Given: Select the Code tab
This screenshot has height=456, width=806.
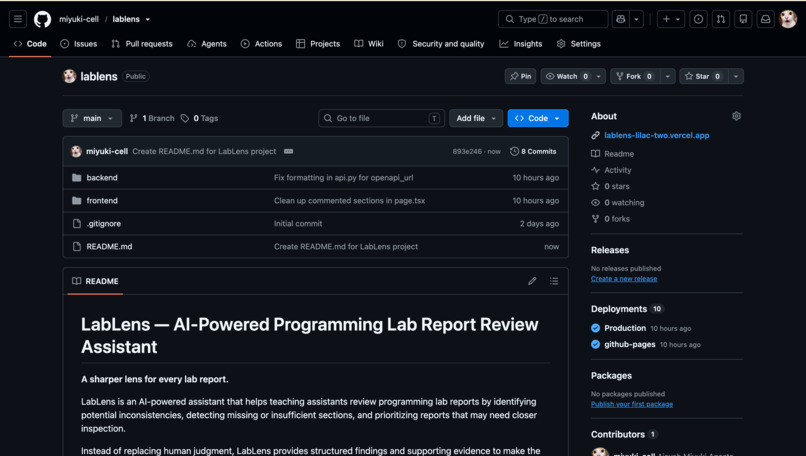Looking at the screenshot, I should 30,44.
